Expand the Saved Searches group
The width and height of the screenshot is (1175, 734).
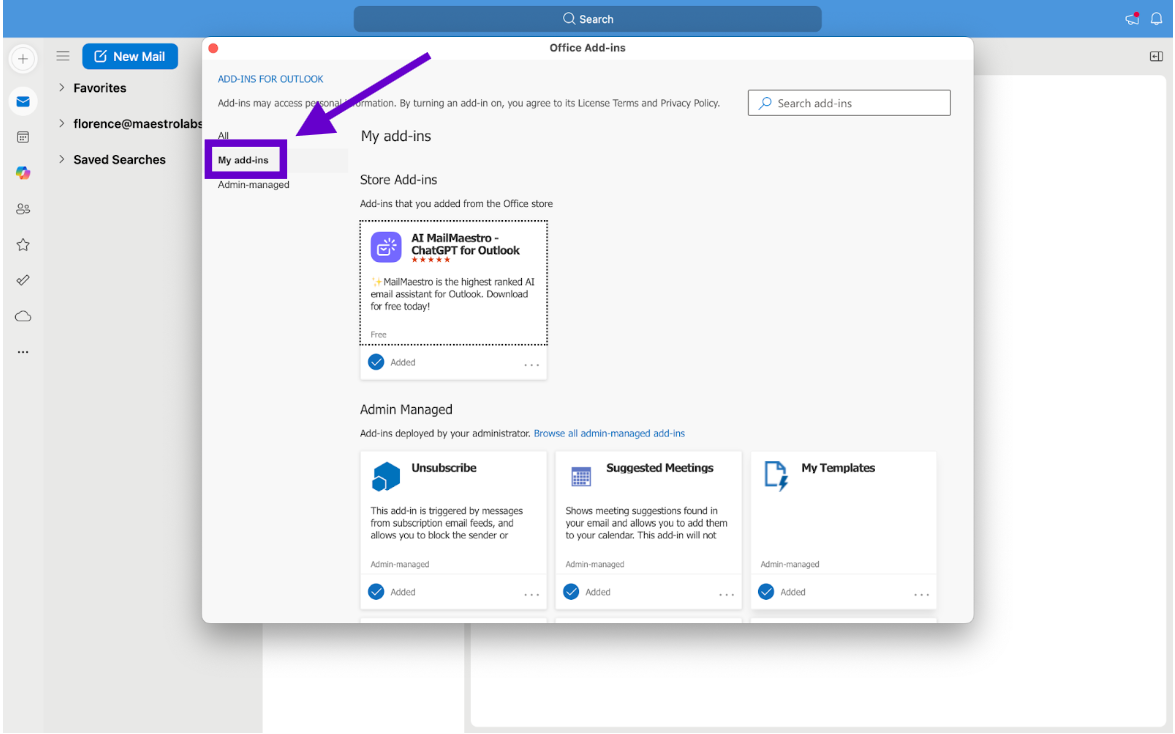click(61, 160)
